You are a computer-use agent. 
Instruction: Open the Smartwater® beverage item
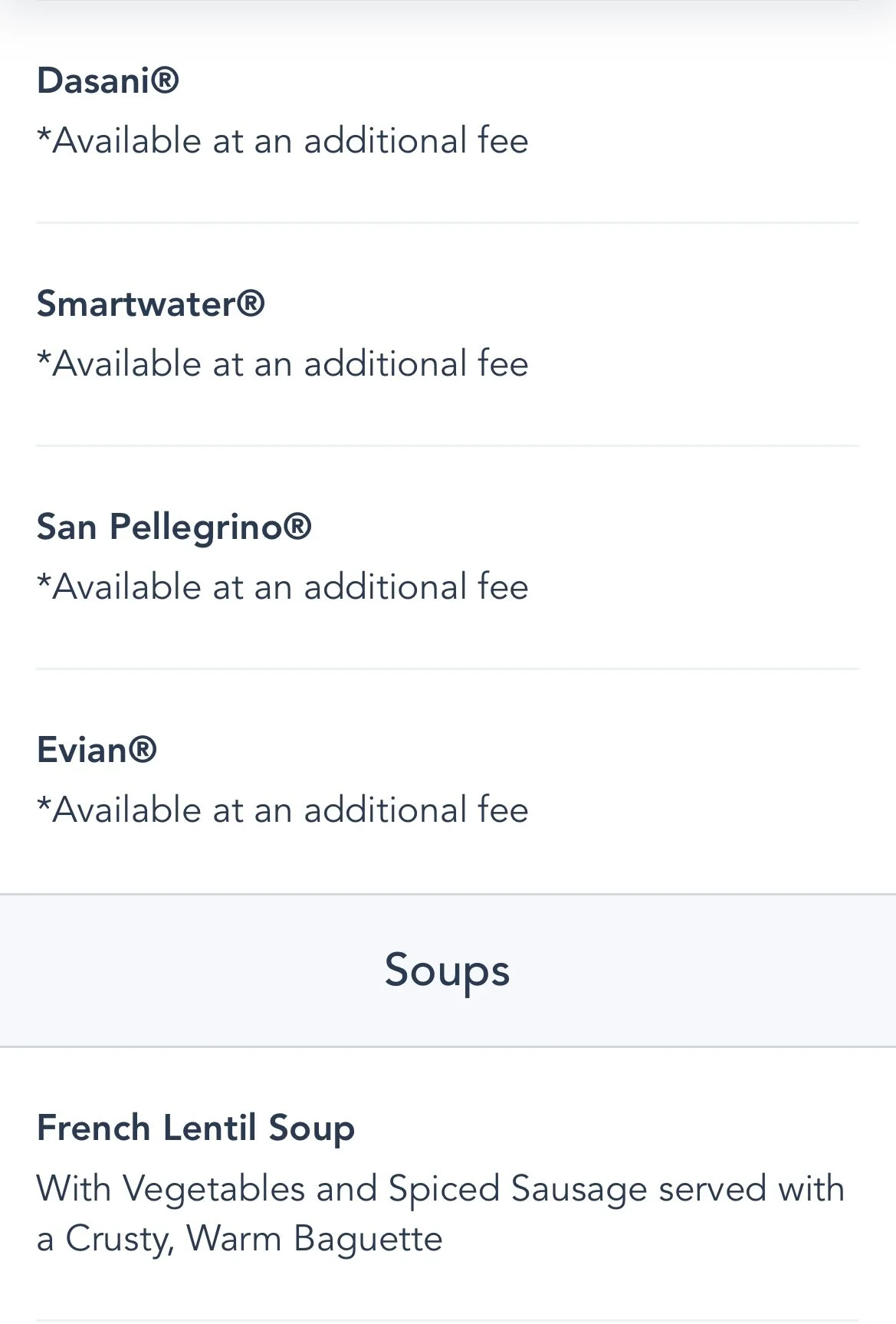tap(150, 304)
